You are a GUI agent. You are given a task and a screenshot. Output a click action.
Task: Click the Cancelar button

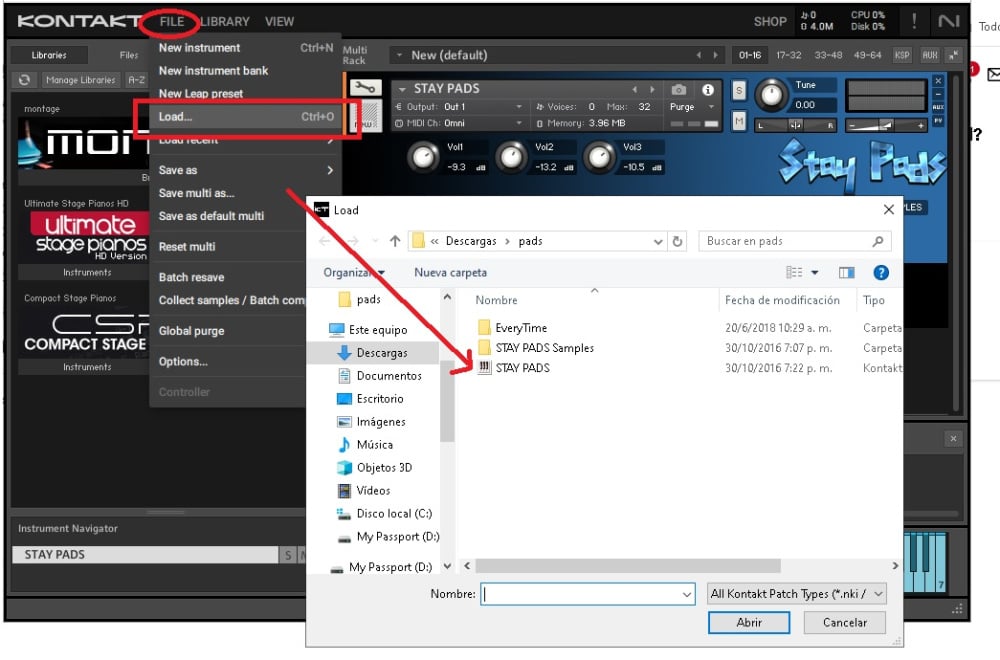click(844, 622)
